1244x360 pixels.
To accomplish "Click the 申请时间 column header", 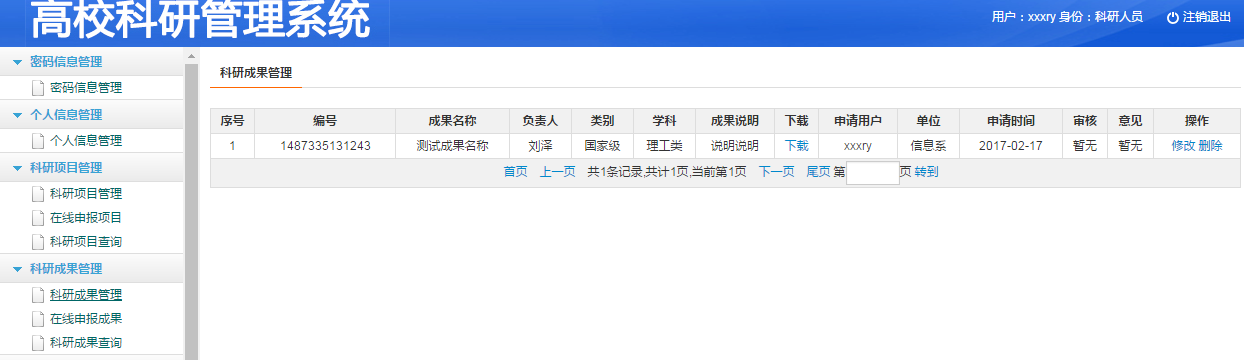I will 1010,121.
